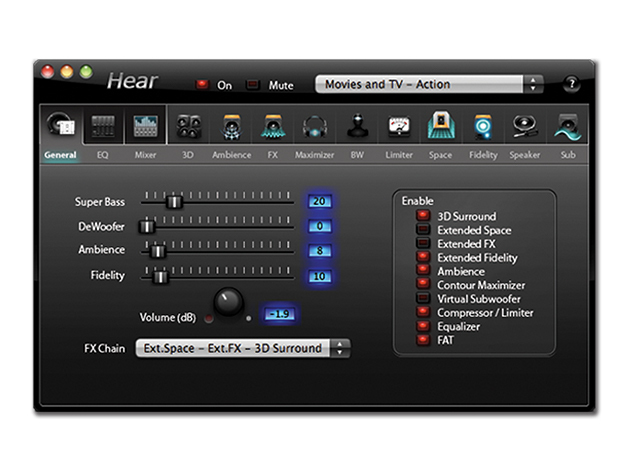This screenshot has width=630, height=473.
Task: Switch to the 3D tab label
Action: (188, 155)
